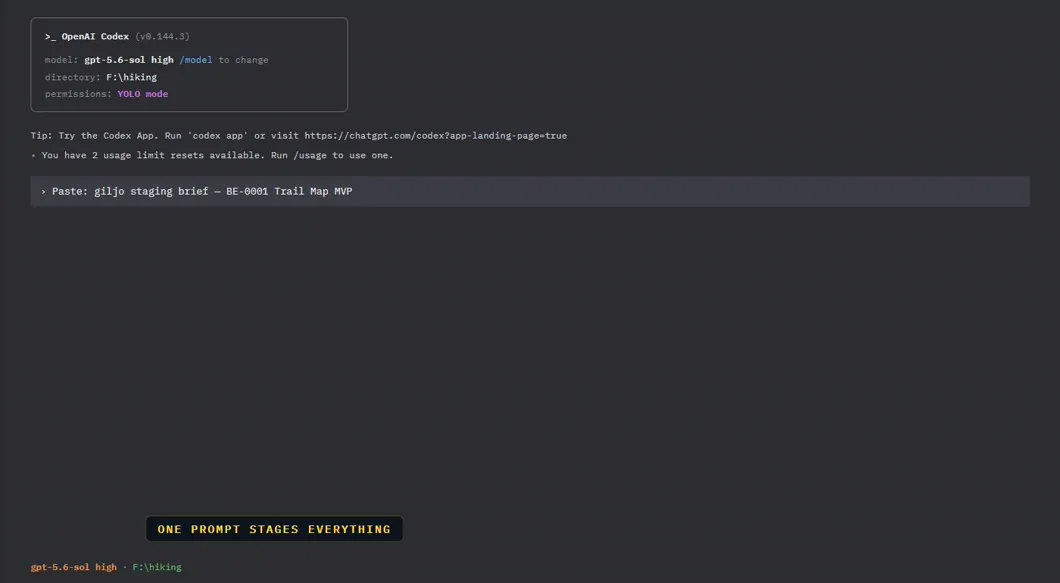Click the "OpenAI Codex" title text
Image resolution: width=1060 pixels, height=583 pixels.
95,37
